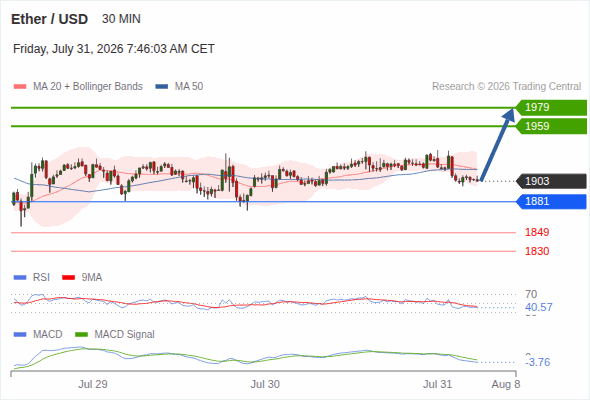Click the Ether / USD title

[x=49, y=19]
